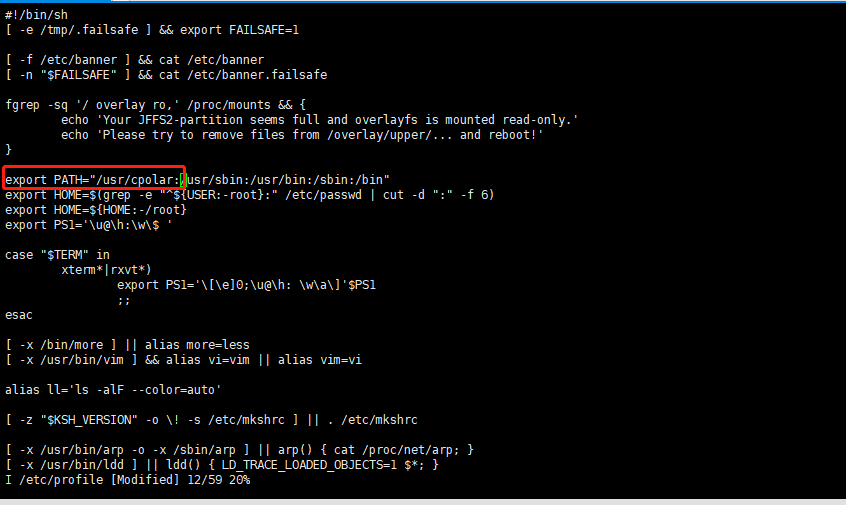Click on export PATH text in red box
846x505 pixels.
(93, 180)
